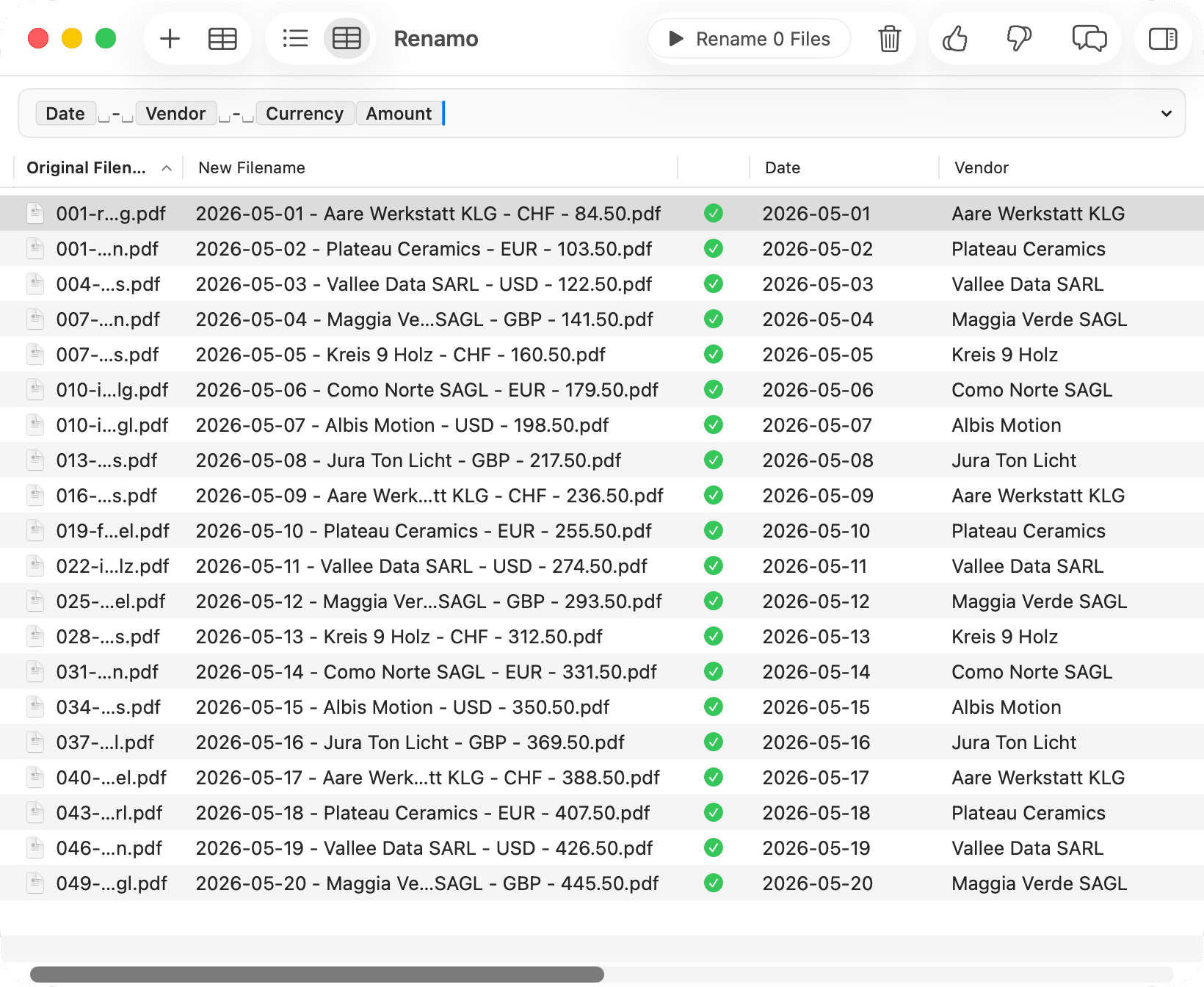Click the file icon for 025-...el.pdf
This screenshot has width=1204, height=987.
[x=35, y=601]
